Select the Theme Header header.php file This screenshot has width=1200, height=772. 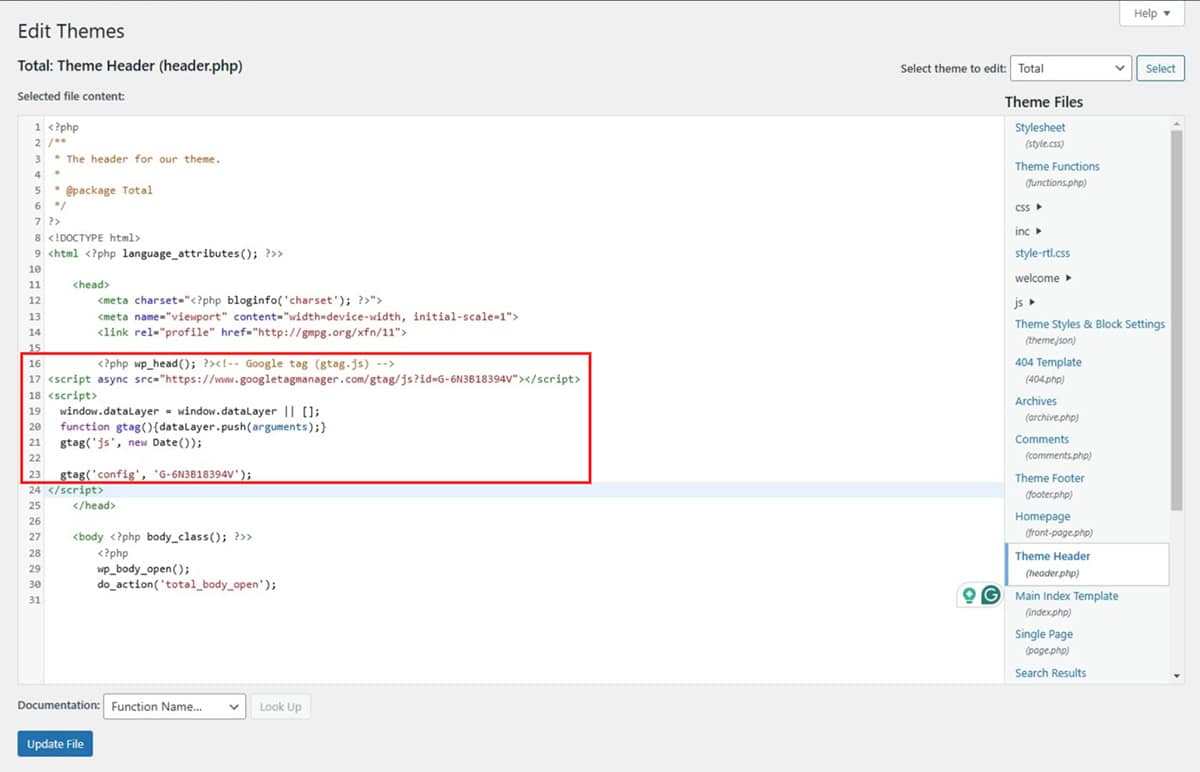click(1086, 564)
